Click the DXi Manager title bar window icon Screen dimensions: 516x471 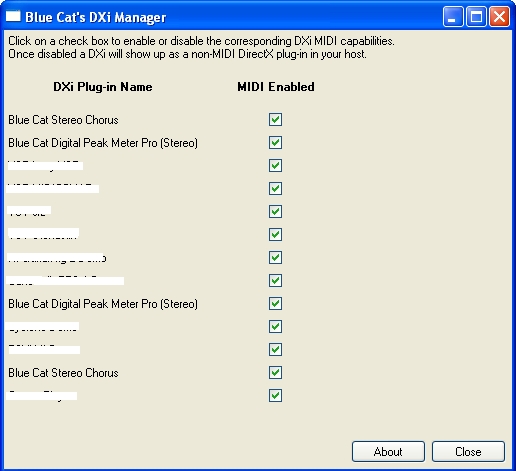13,16
